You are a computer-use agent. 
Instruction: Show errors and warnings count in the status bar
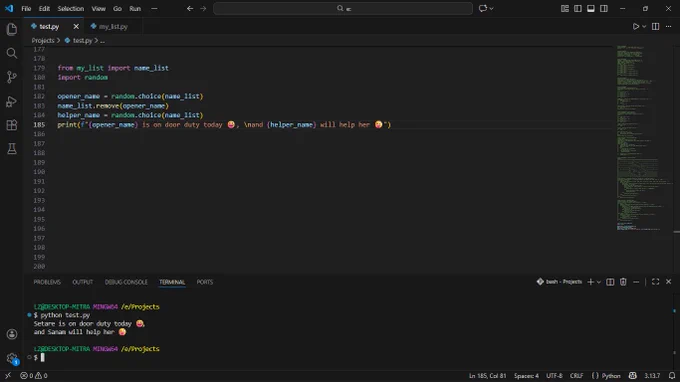pos(33,376)
